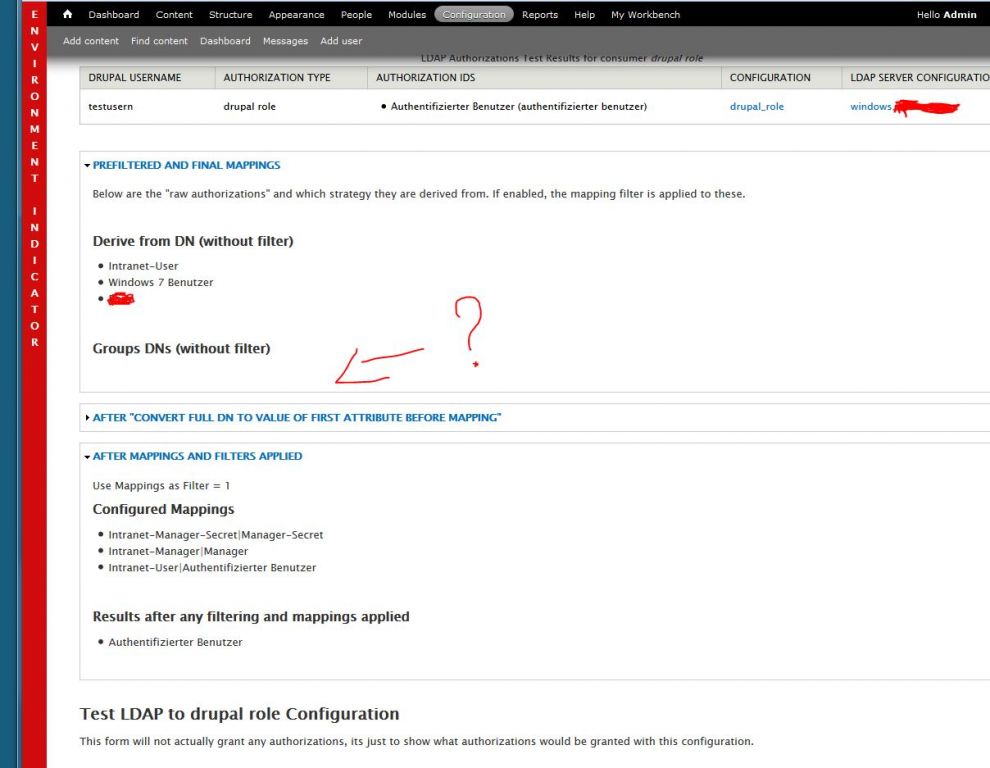Open the Dashboard admin menu
990x768 pixels.
[x=114, y=15]
